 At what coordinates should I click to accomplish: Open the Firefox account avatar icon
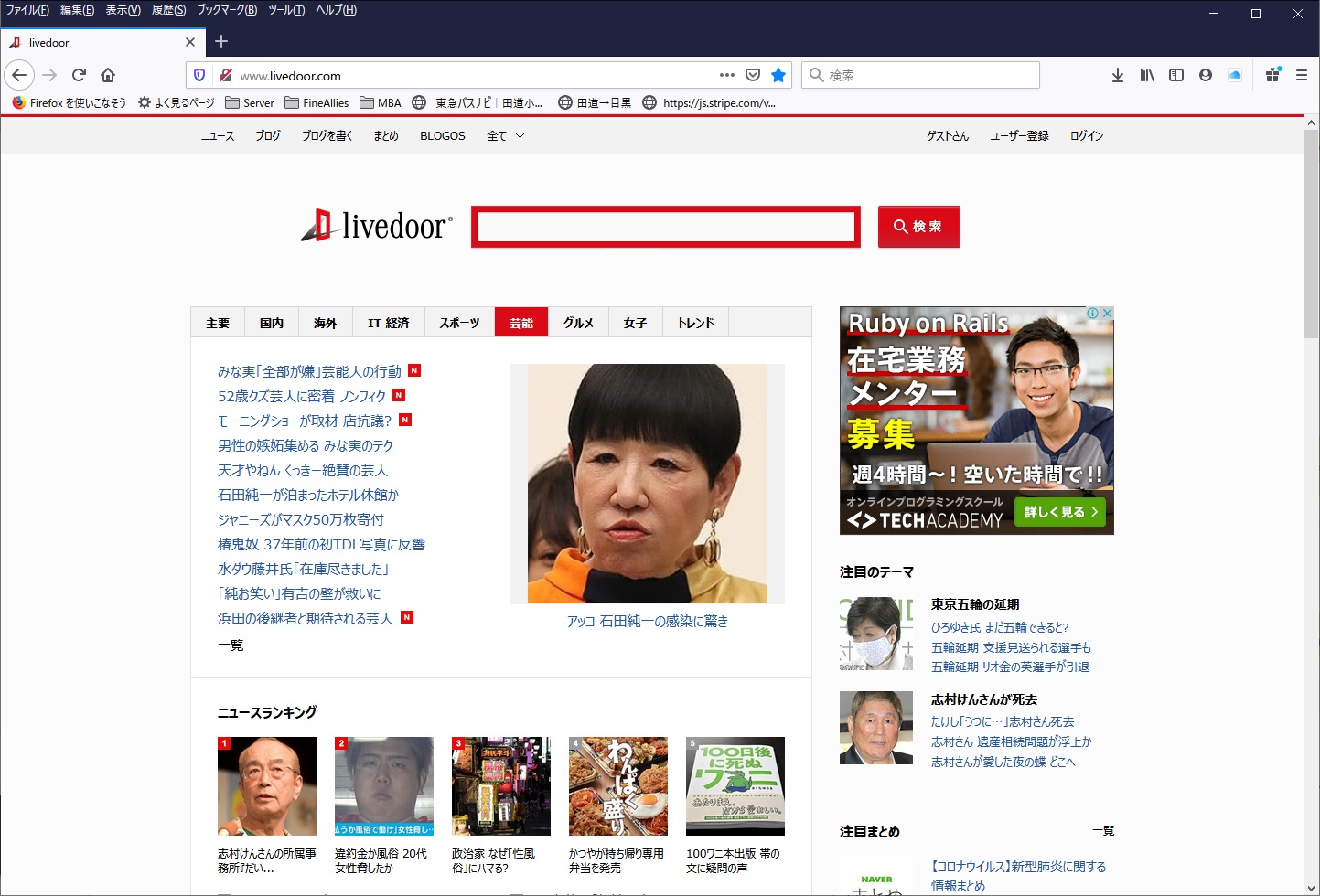click(1206, 75)
